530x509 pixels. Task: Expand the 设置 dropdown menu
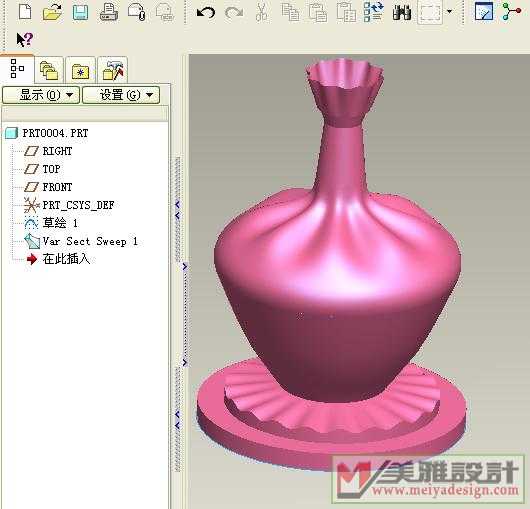click(121, 95)
